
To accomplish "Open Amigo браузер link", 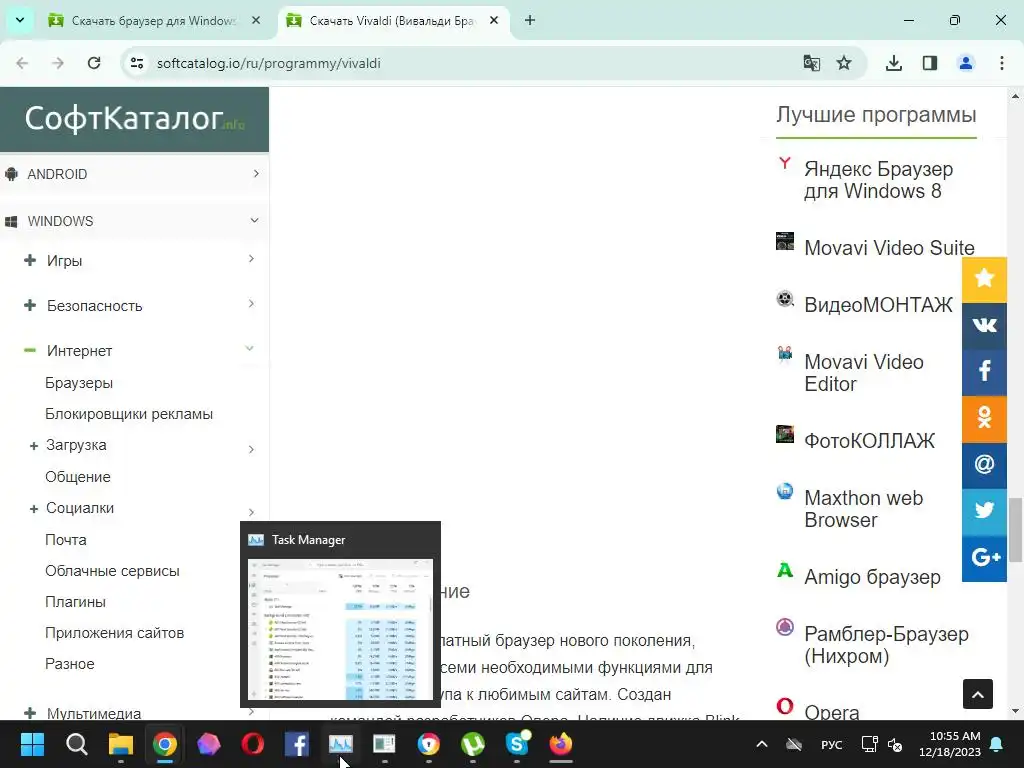I will tap(872, 577).
